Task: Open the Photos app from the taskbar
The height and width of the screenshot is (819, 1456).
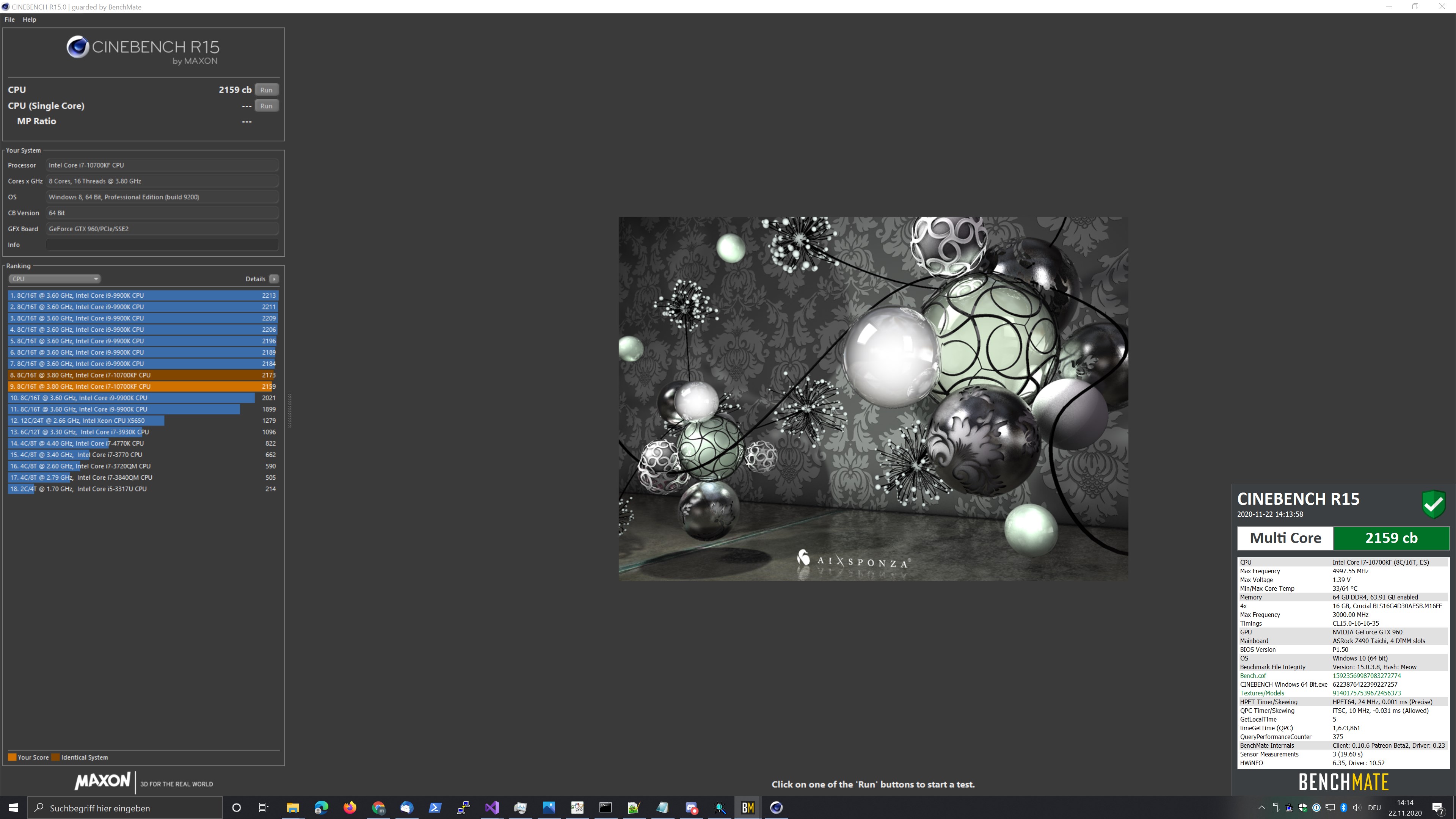Action: tap(549, 808)
